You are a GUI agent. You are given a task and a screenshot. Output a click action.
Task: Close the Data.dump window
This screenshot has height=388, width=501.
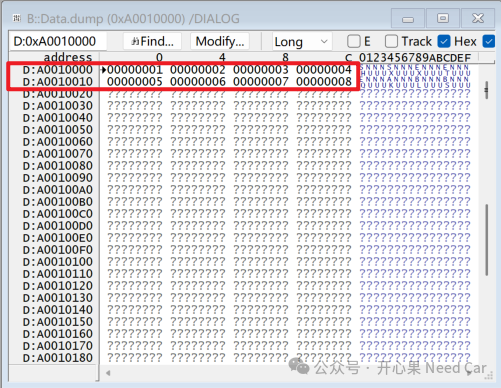478,18
